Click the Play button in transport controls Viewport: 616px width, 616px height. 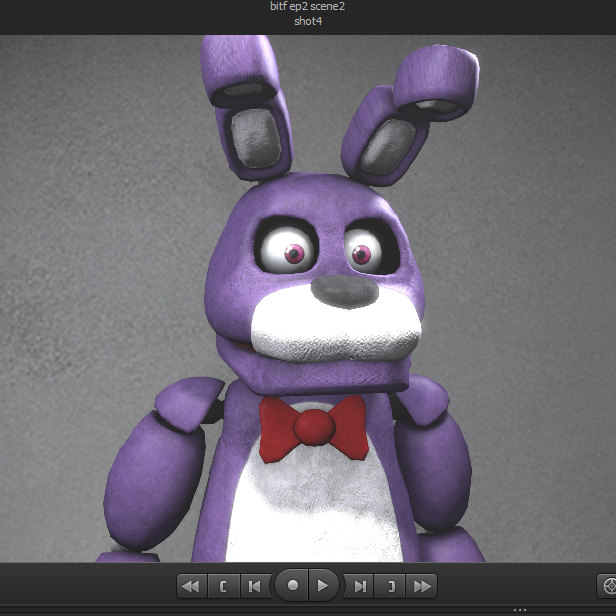coord(322,586)
